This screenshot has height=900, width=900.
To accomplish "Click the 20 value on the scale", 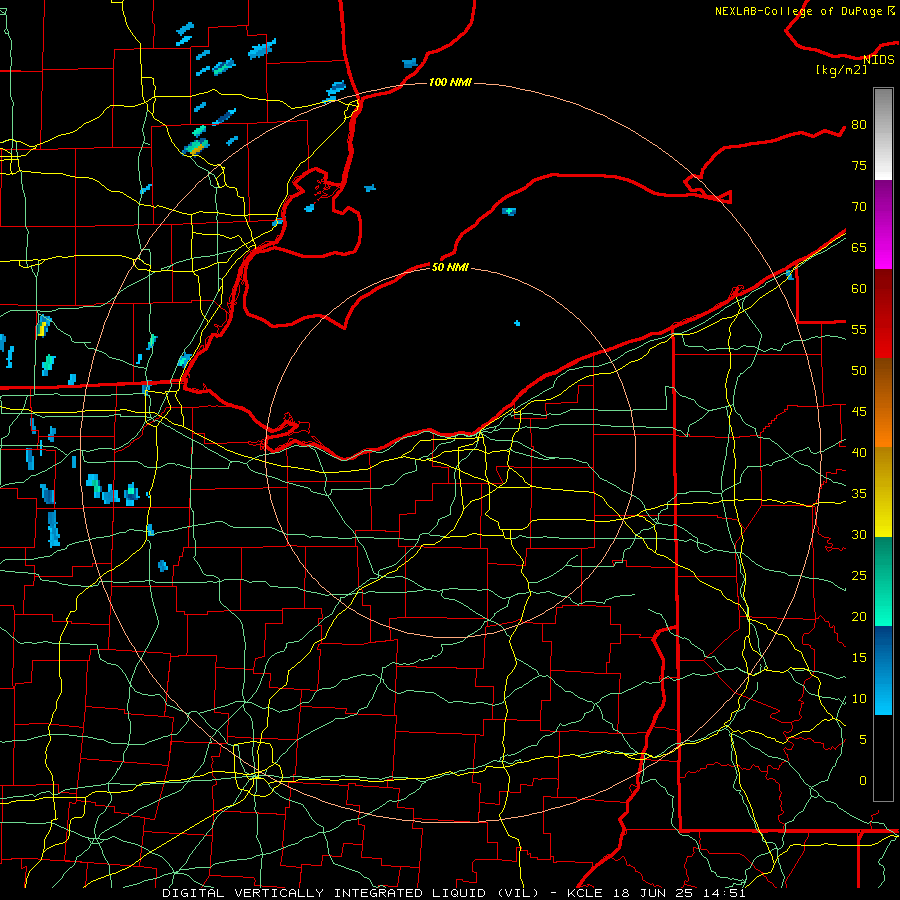I will tap(859, 617).
